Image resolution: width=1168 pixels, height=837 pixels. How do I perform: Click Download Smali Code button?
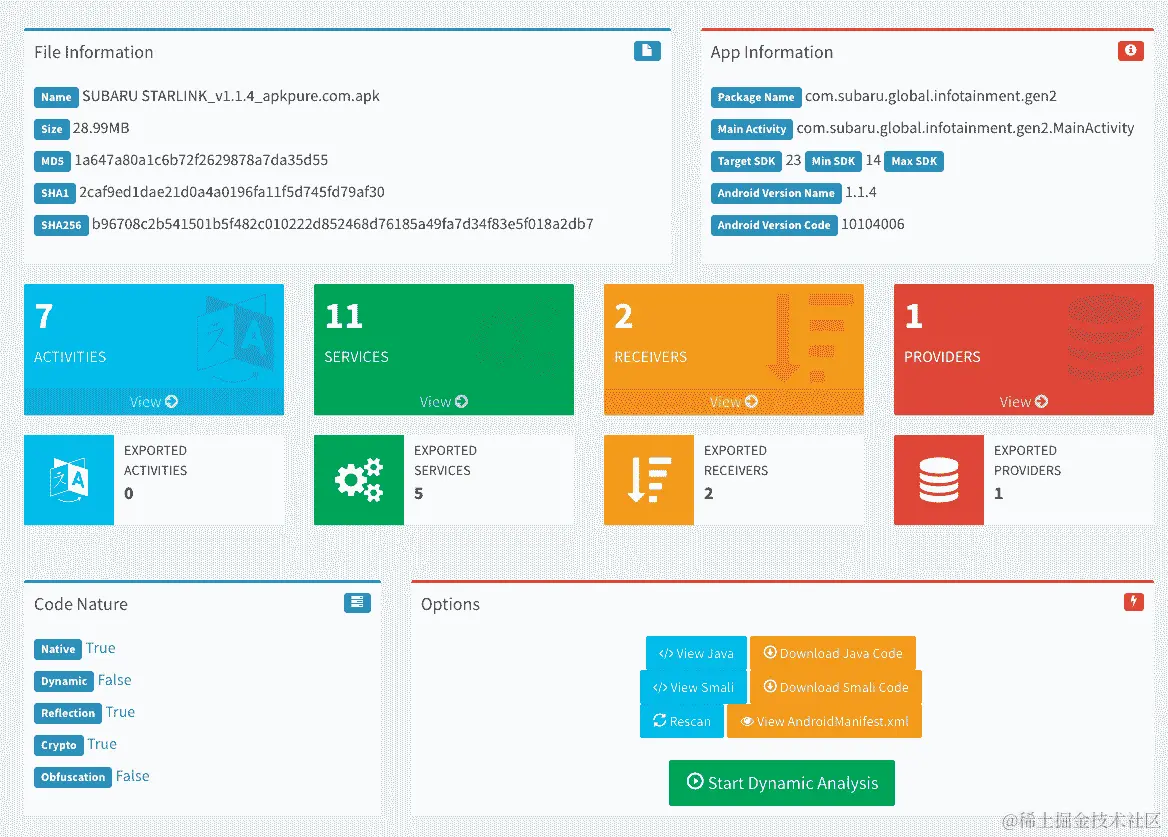point(836,687)
